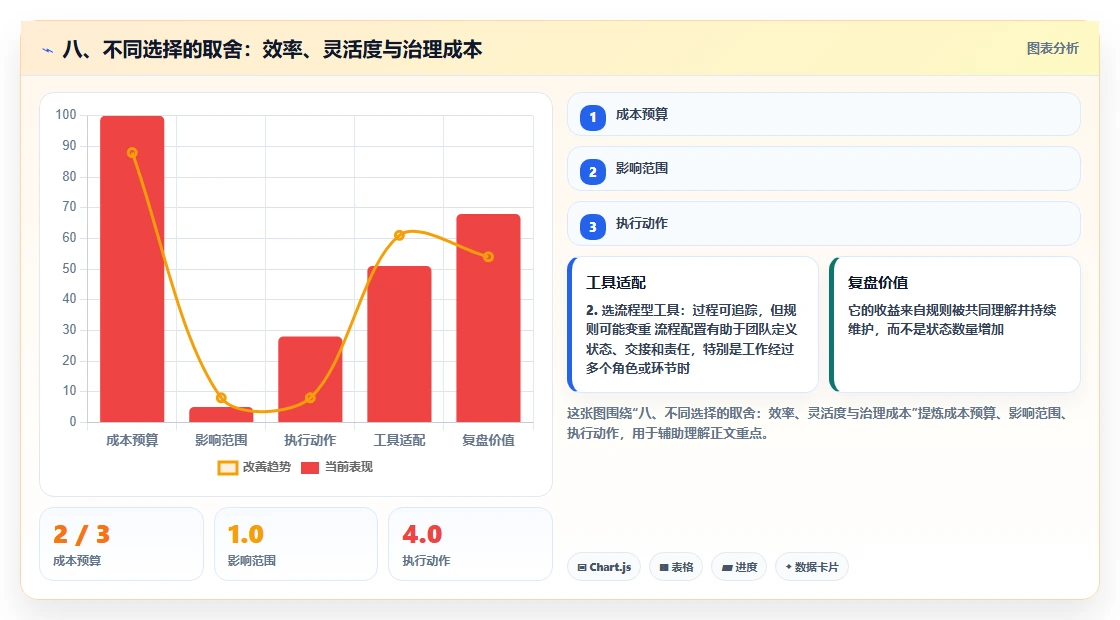This screenshot has width=1120, height=620.
Task: Click the 复盘价值 red bar
Action: [489, 318]
